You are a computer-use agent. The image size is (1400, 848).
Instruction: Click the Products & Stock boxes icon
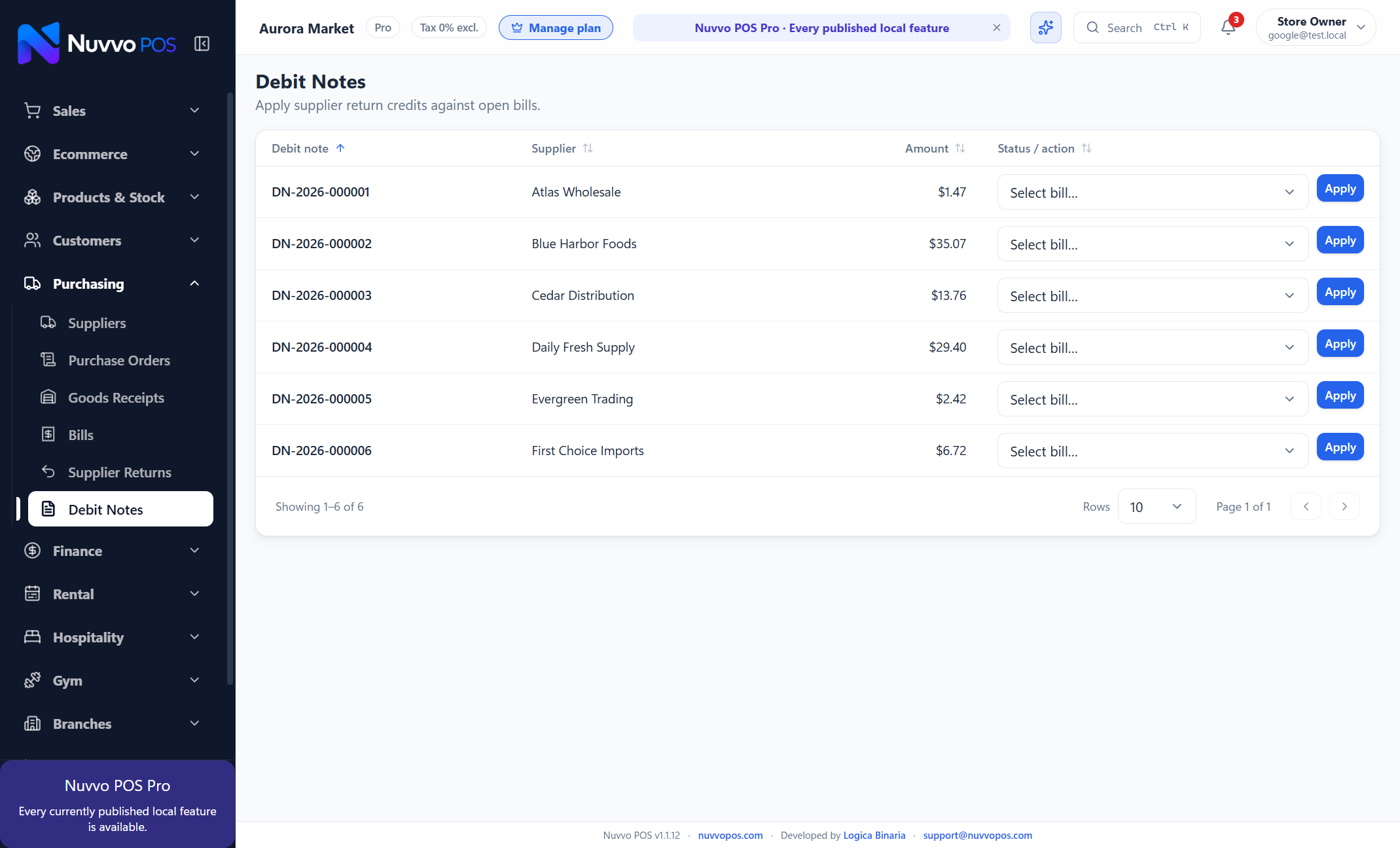click(x=32, y=197)
